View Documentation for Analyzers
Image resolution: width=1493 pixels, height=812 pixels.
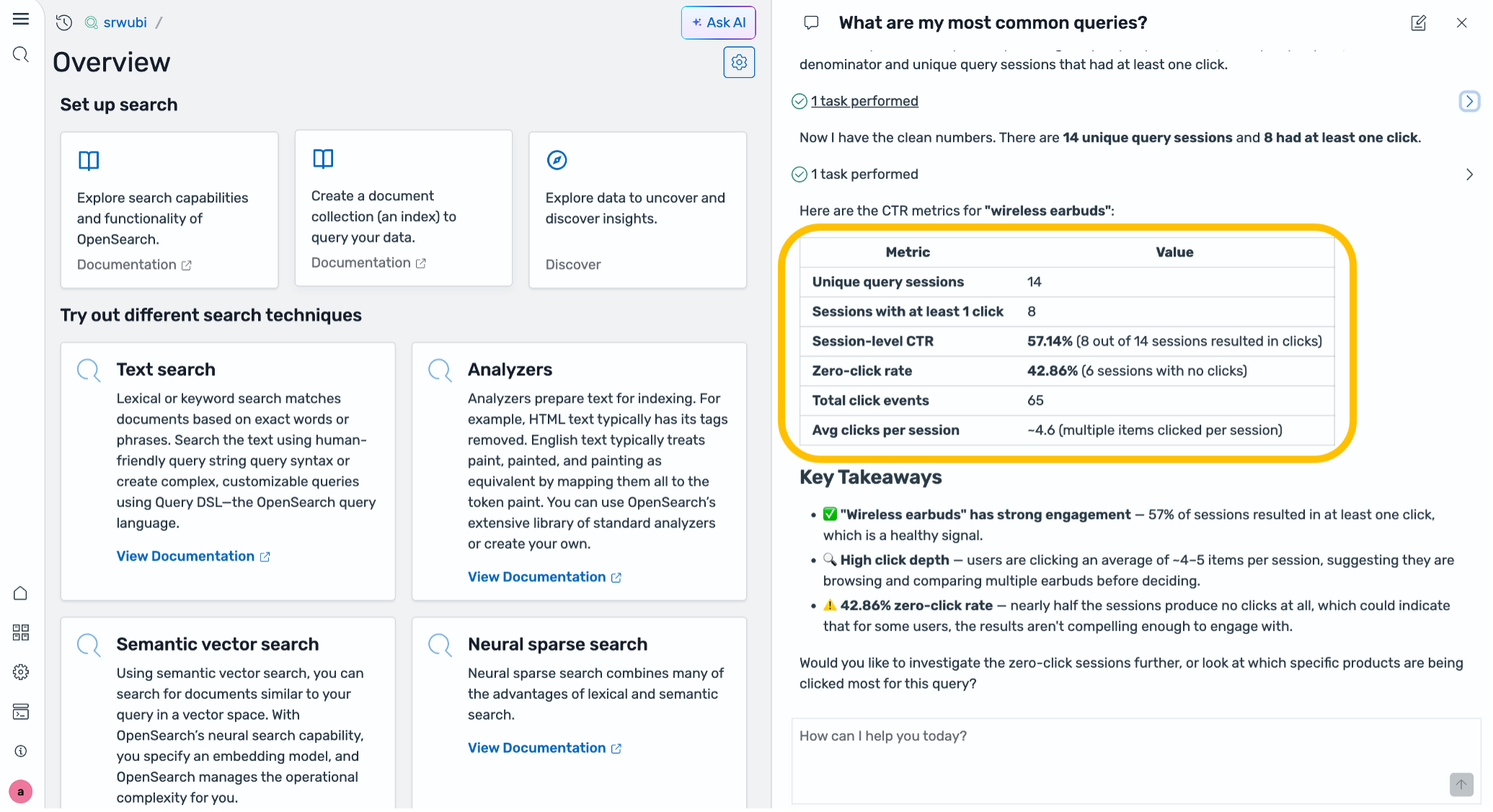pos(544,577)
